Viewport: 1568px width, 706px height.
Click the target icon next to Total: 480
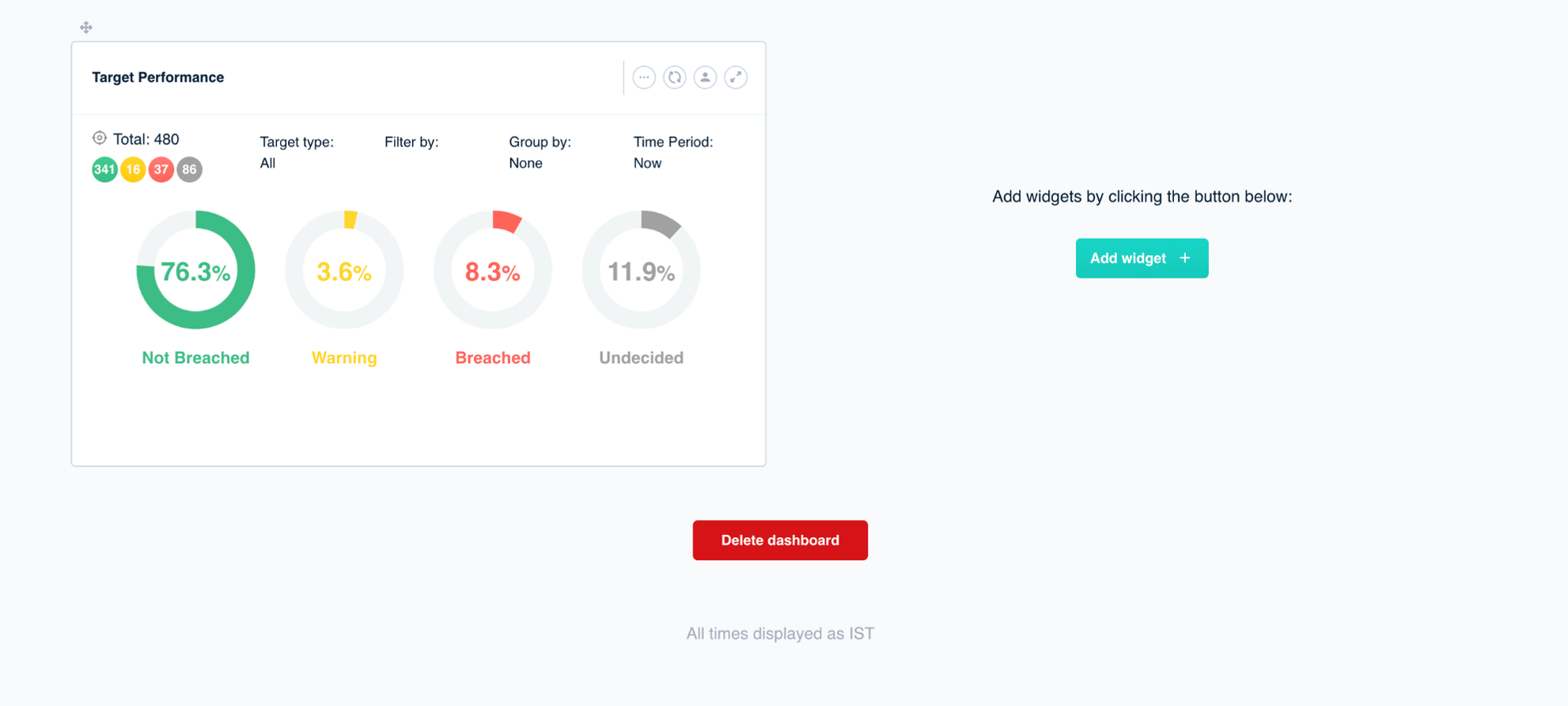coord(100,138)
